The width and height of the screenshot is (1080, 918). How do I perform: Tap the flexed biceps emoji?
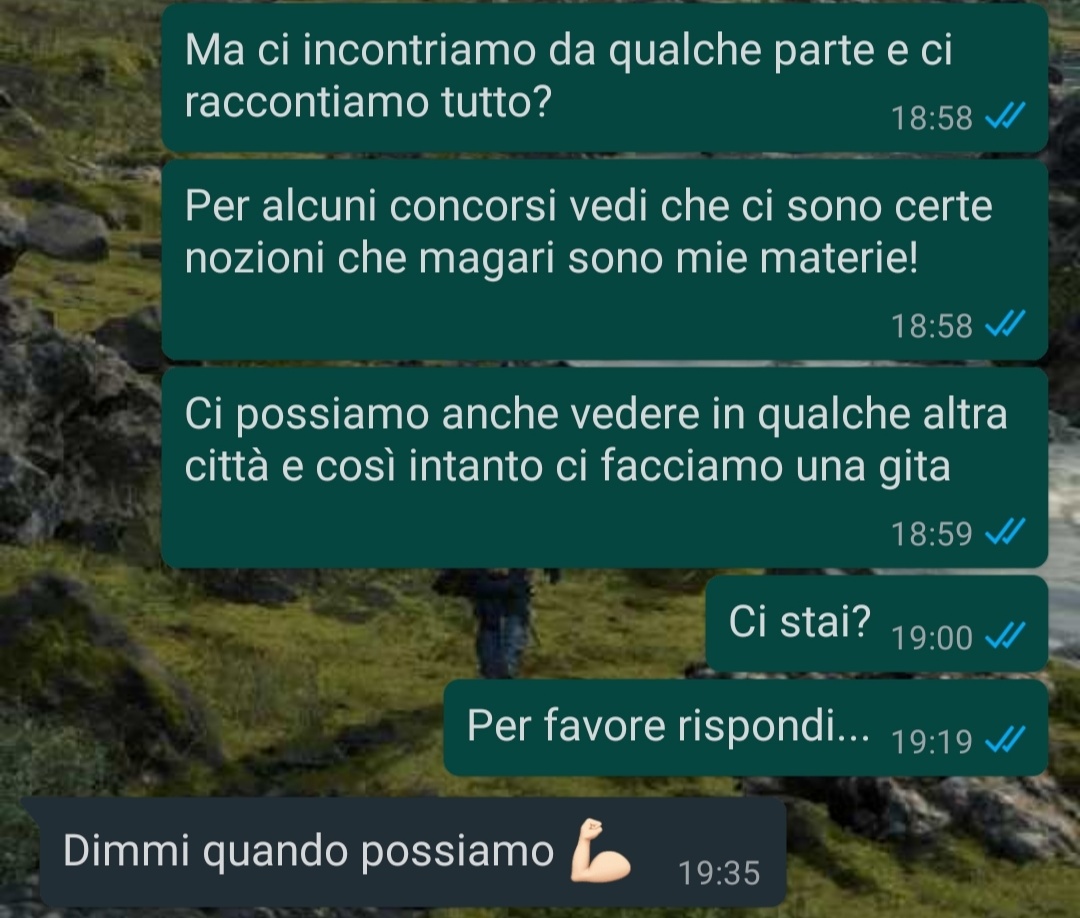(x=600, y=851)
